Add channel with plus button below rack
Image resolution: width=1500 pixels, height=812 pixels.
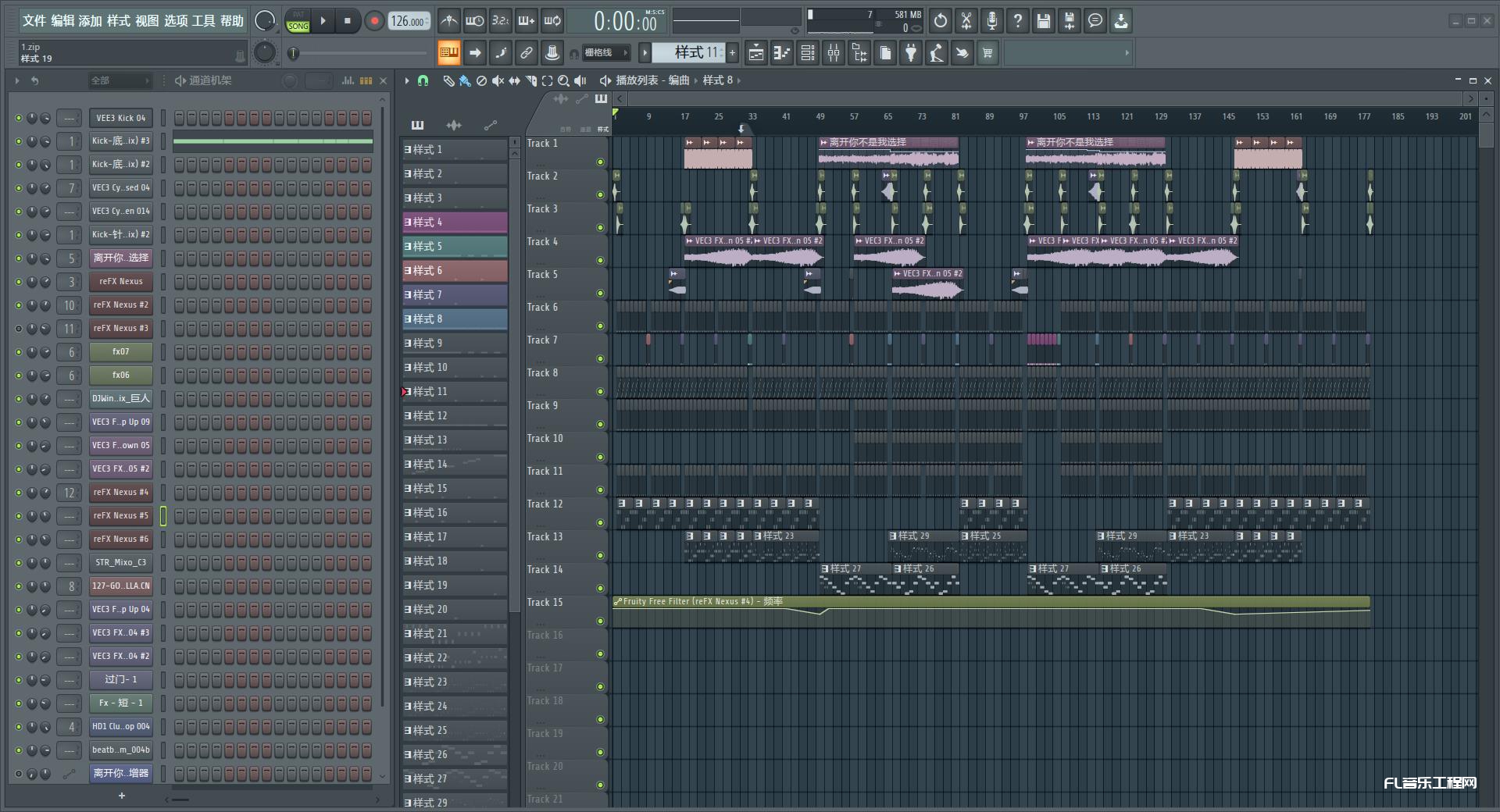tap(121, 796)
